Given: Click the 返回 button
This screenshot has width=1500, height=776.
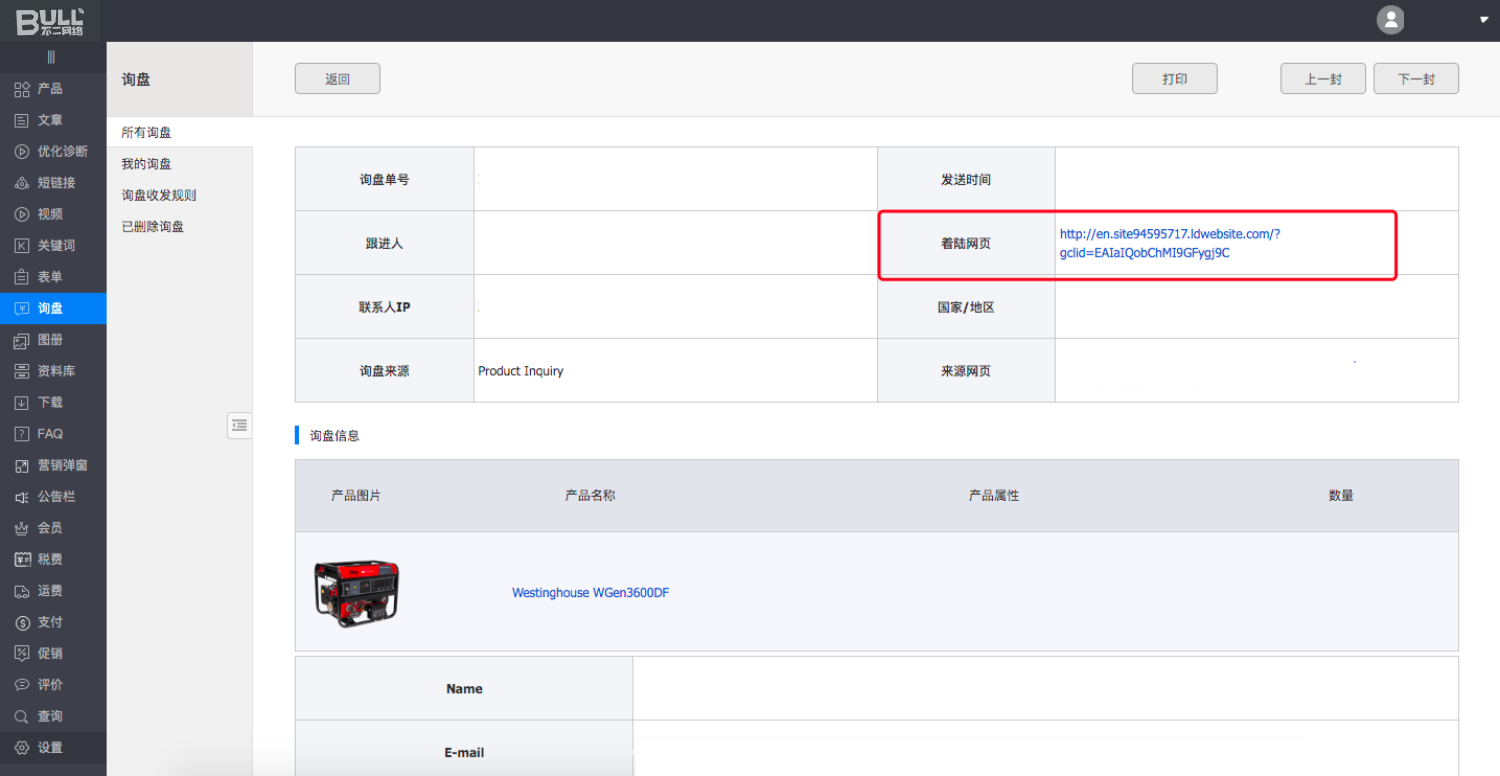Looking at the screenshot, I should (x=337, y=79).
